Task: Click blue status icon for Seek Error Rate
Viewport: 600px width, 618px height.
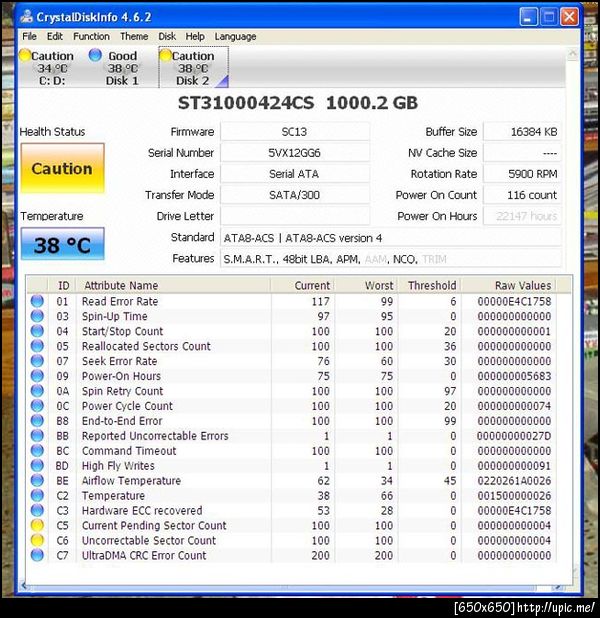Action: [37, 361]
